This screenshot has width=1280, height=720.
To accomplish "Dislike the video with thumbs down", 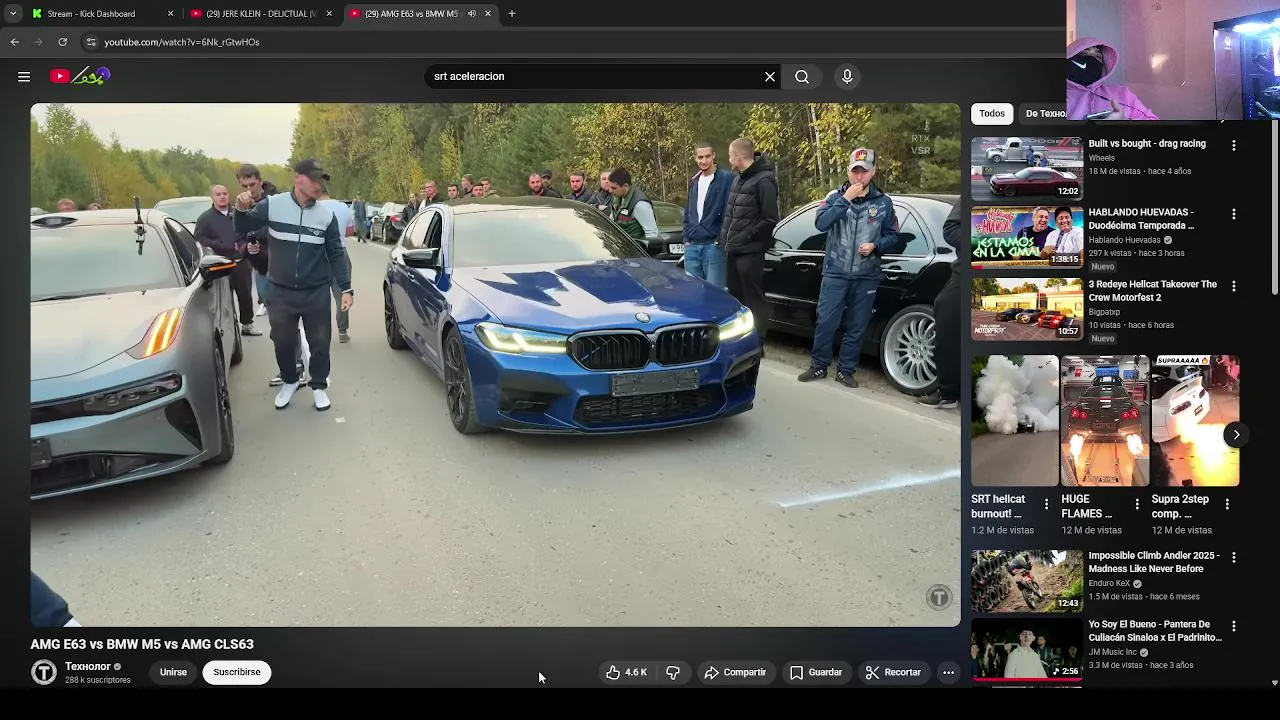I will (673, 673).
